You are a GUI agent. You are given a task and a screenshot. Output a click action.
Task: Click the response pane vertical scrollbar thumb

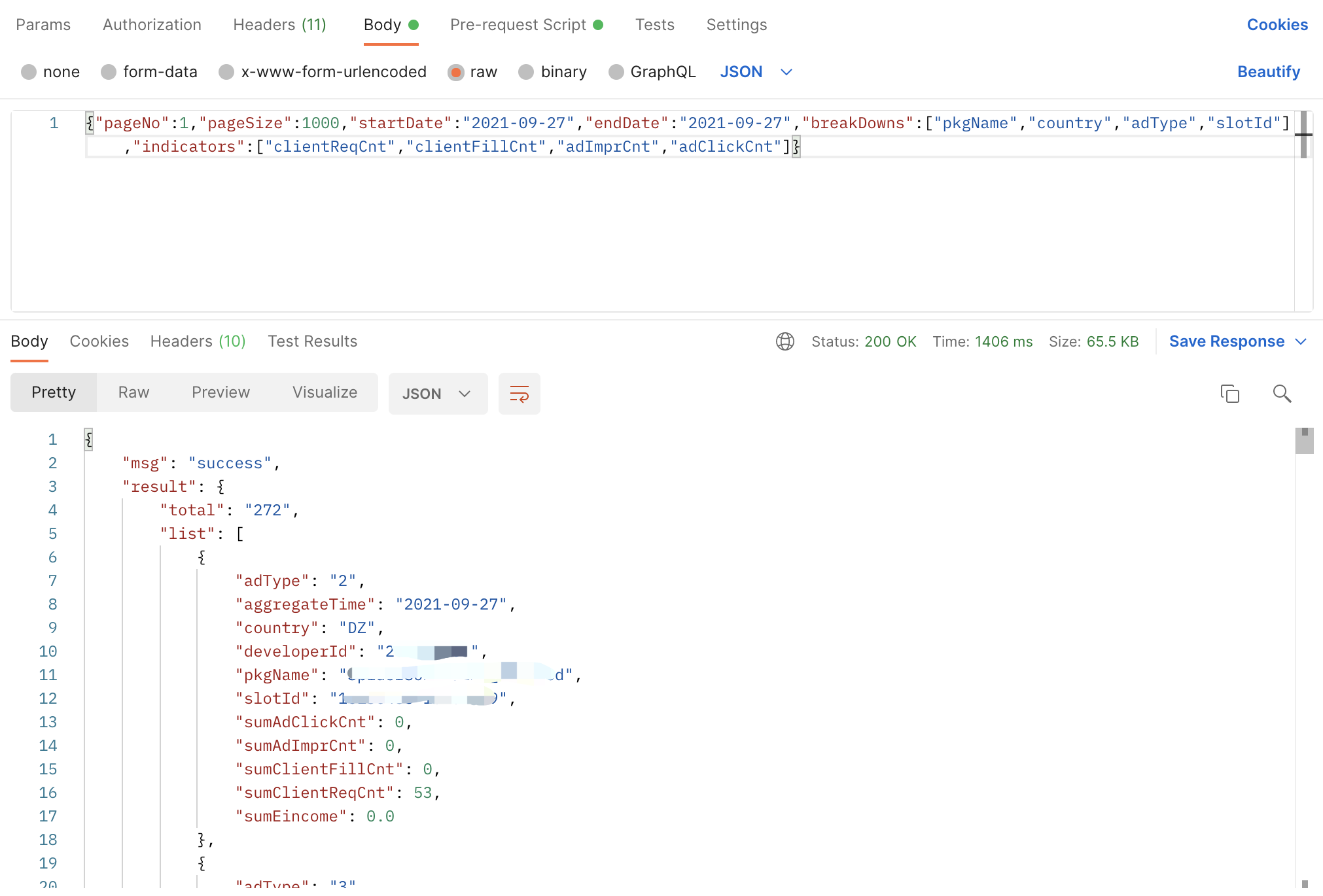pos(1304,441)
